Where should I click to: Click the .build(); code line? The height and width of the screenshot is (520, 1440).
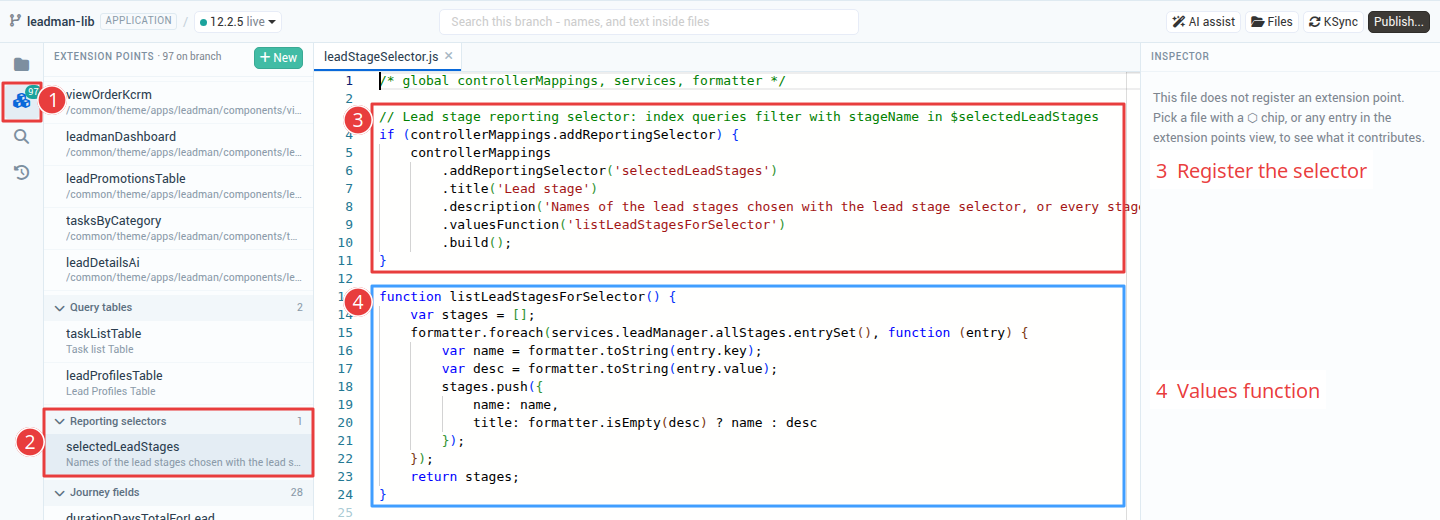pyautogui.click(x=476, y=243)
